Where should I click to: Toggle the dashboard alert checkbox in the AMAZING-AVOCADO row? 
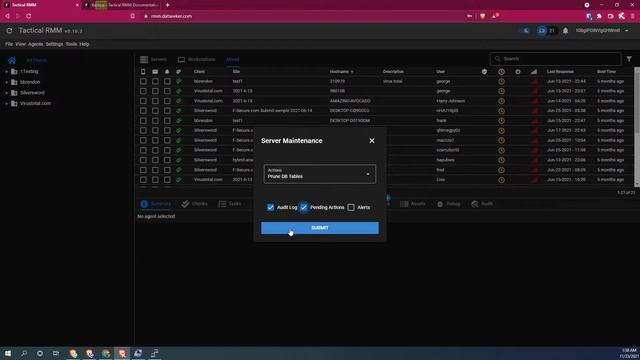tap(167, 101)
